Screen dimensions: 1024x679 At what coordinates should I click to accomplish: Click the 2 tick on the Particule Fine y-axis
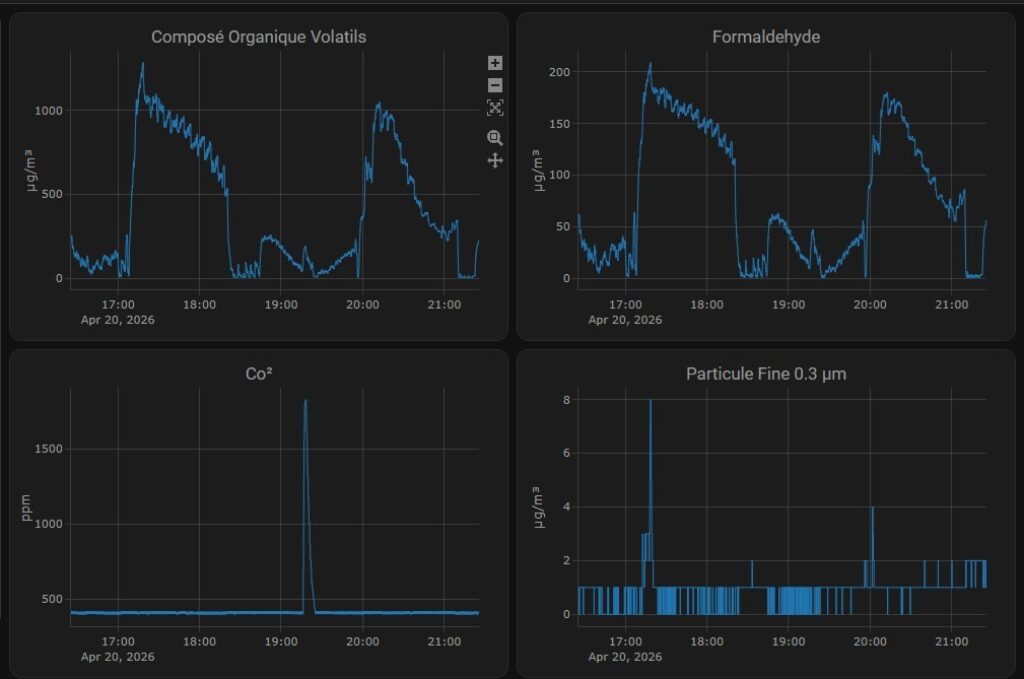pyautogui.click(x=566, y=560)
